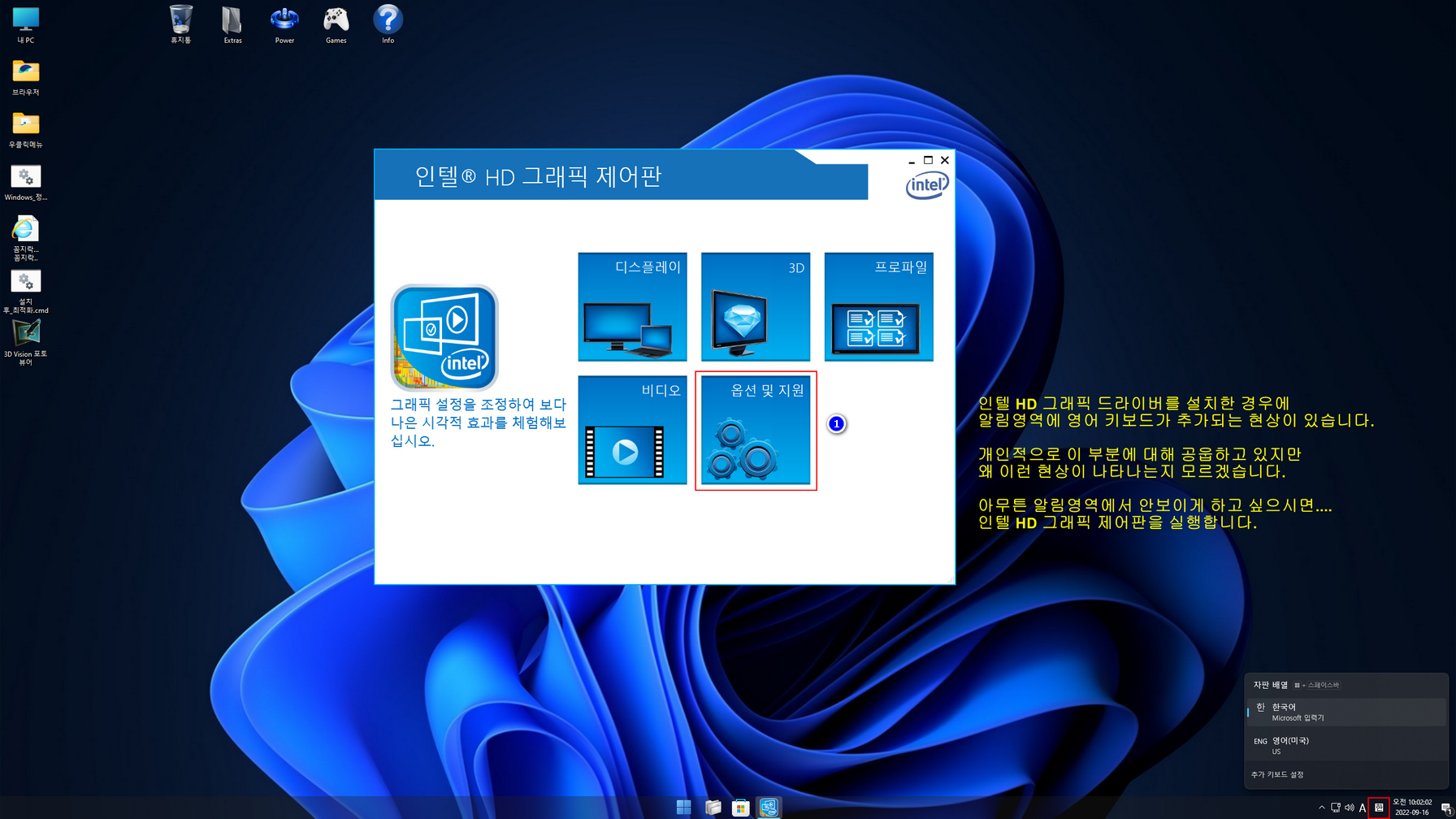
Task: Select the Extras desktop icon
Action: [x=232, y=24]
